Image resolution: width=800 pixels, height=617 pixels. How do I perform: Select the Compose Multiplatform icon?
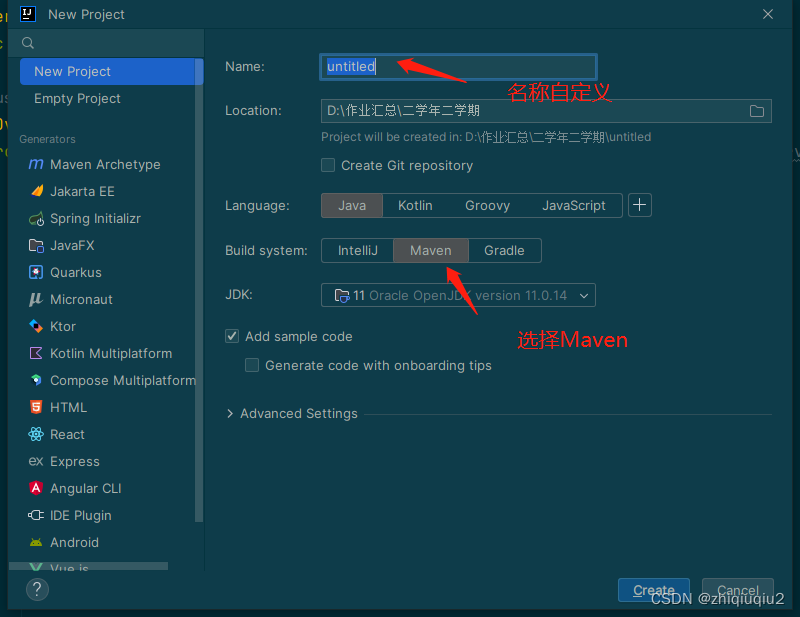(x=36, y=380)
